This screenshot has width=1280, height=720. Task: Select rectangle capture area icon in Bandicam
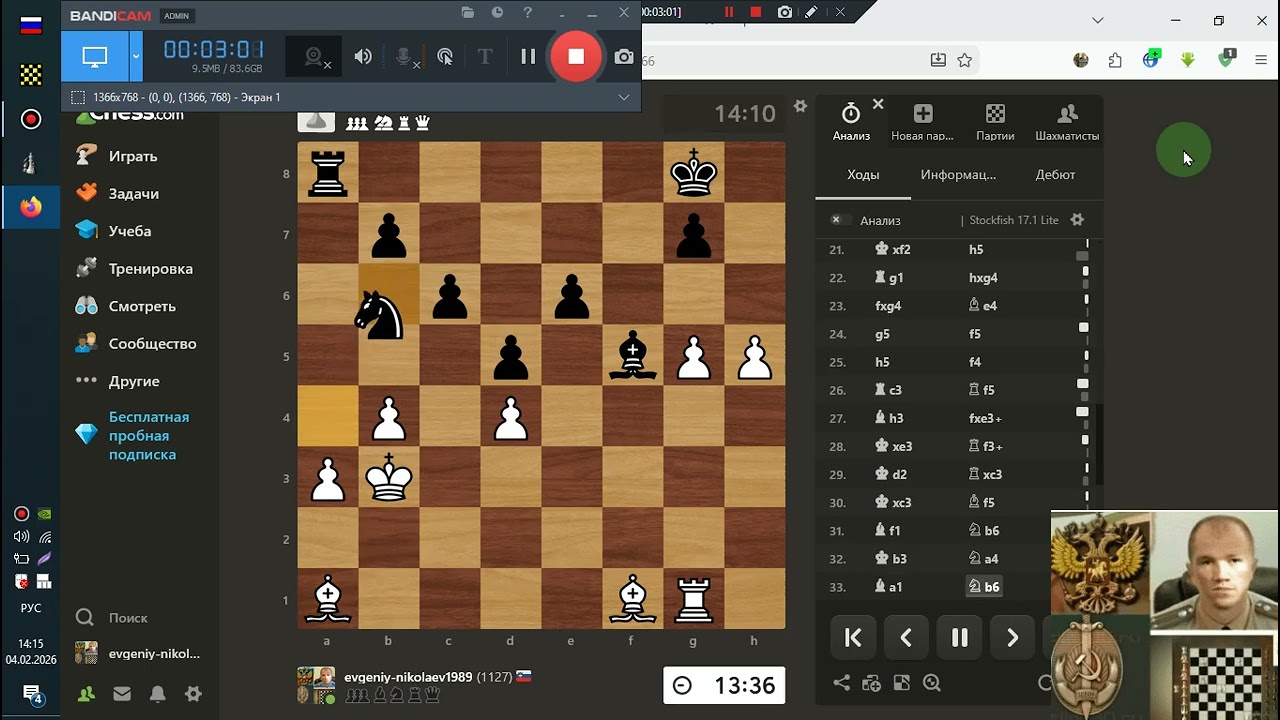tap(78, 97)
